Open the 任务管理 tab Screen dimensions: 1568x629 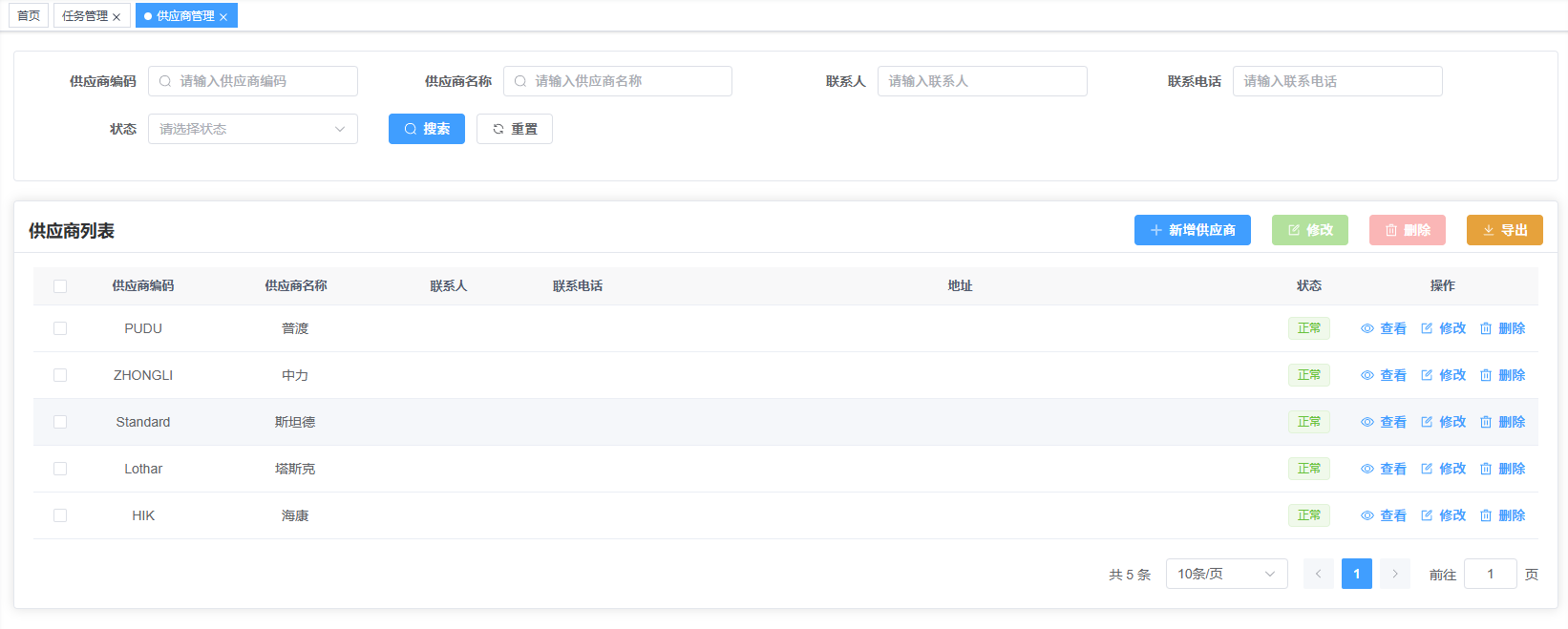[84, 16]
